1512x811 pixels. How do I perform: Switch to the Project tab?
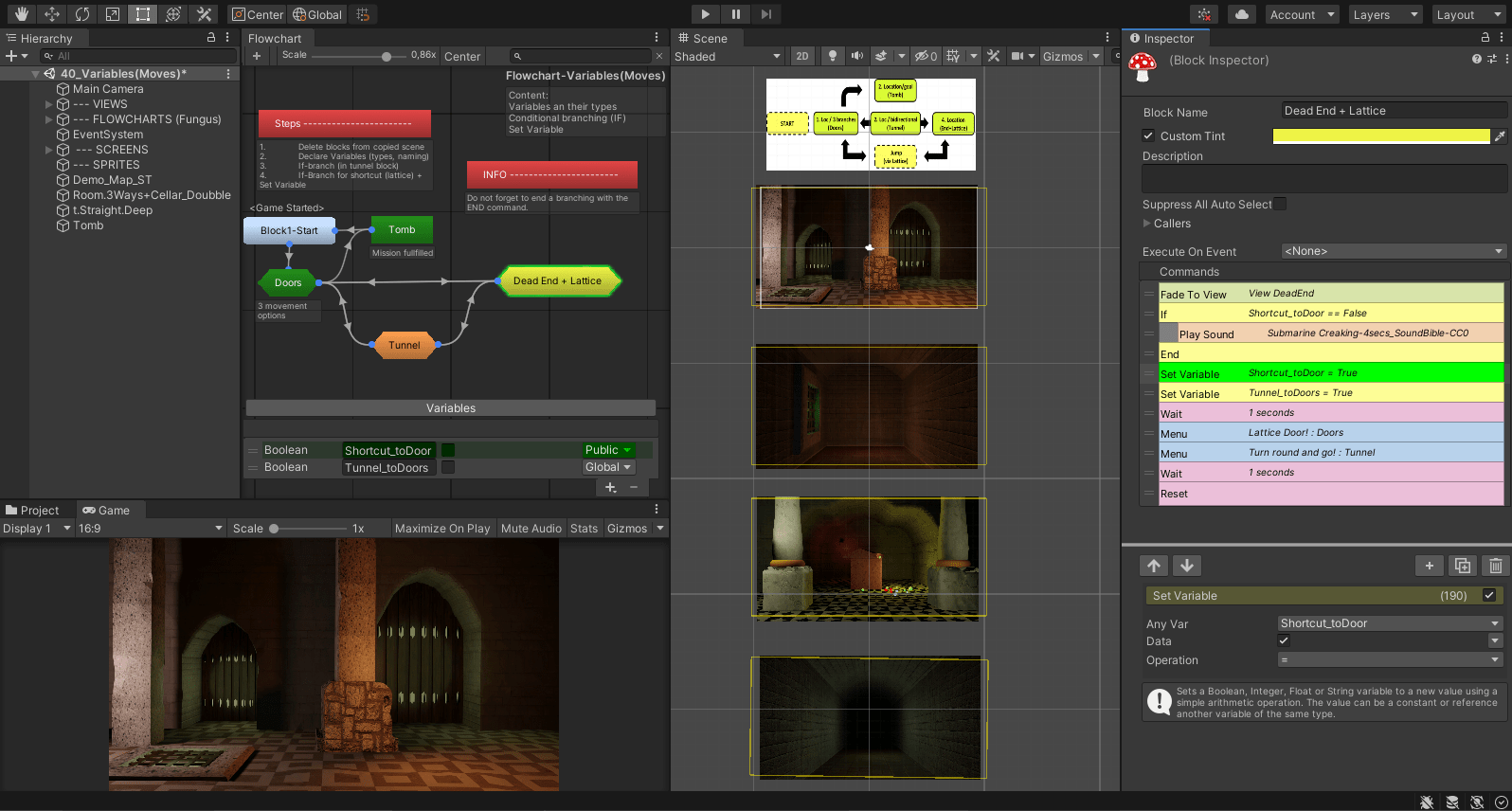coord(33,511)
